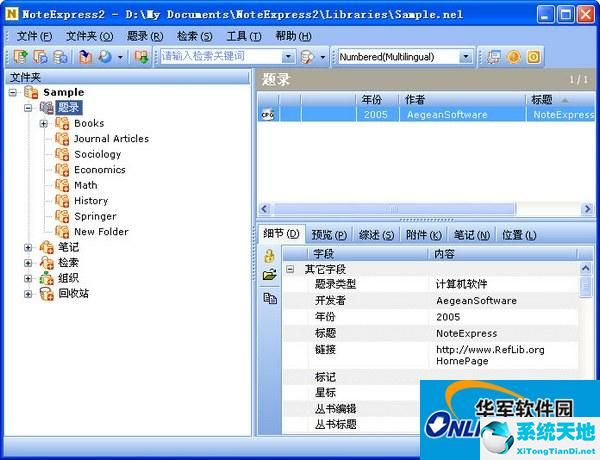
Task: Select the Journal Articles folder
Action: coord(111,139)
